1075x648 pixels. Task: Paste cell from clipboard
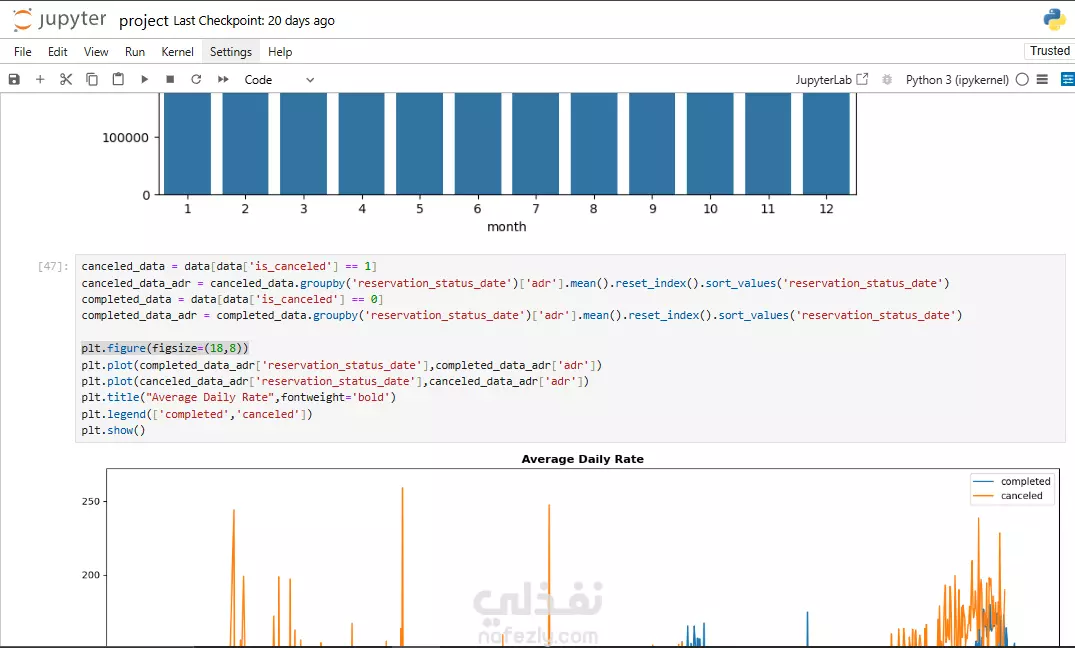click(x=118, y=80)
